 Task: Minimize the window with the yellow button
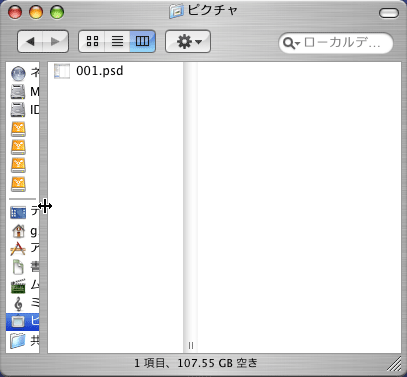[36, 12]
